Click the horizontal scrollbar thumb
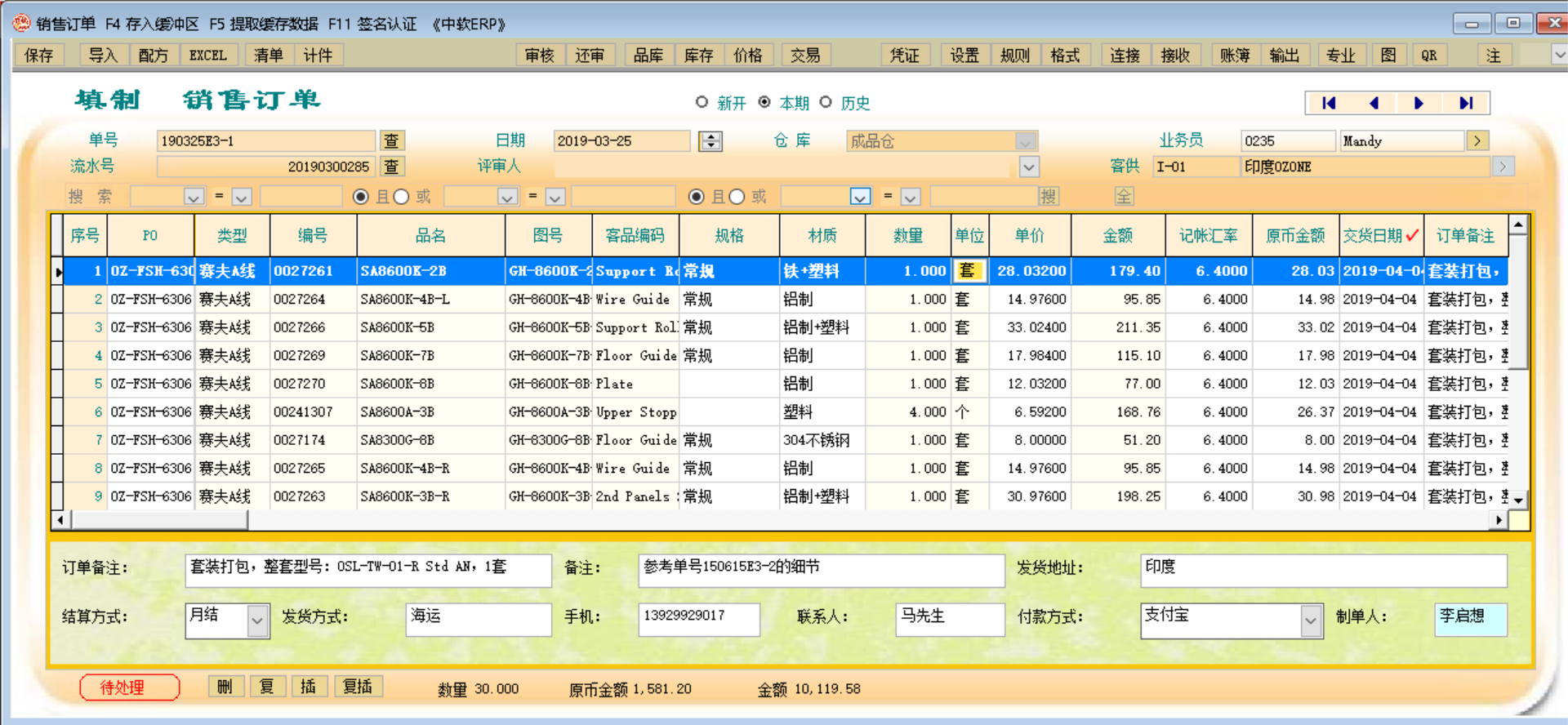Image resolution: width=1568 pixels, height=725 pixels. point(159,520)
